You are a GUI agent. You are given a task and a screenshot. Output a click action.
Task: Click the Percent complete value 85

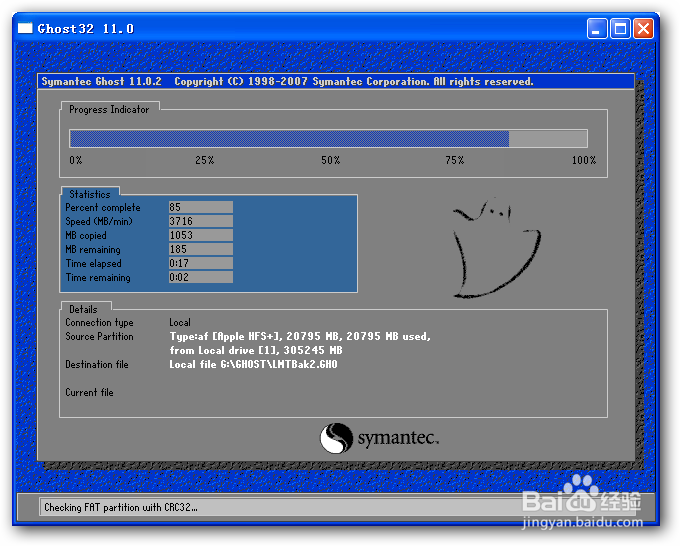201,207
